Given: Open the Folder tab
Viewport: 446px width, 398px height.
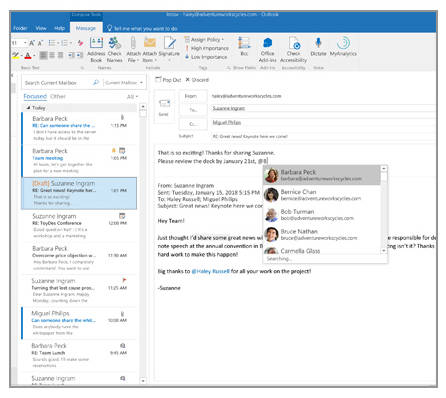Looking at the screenshot, I should point(20,28).
